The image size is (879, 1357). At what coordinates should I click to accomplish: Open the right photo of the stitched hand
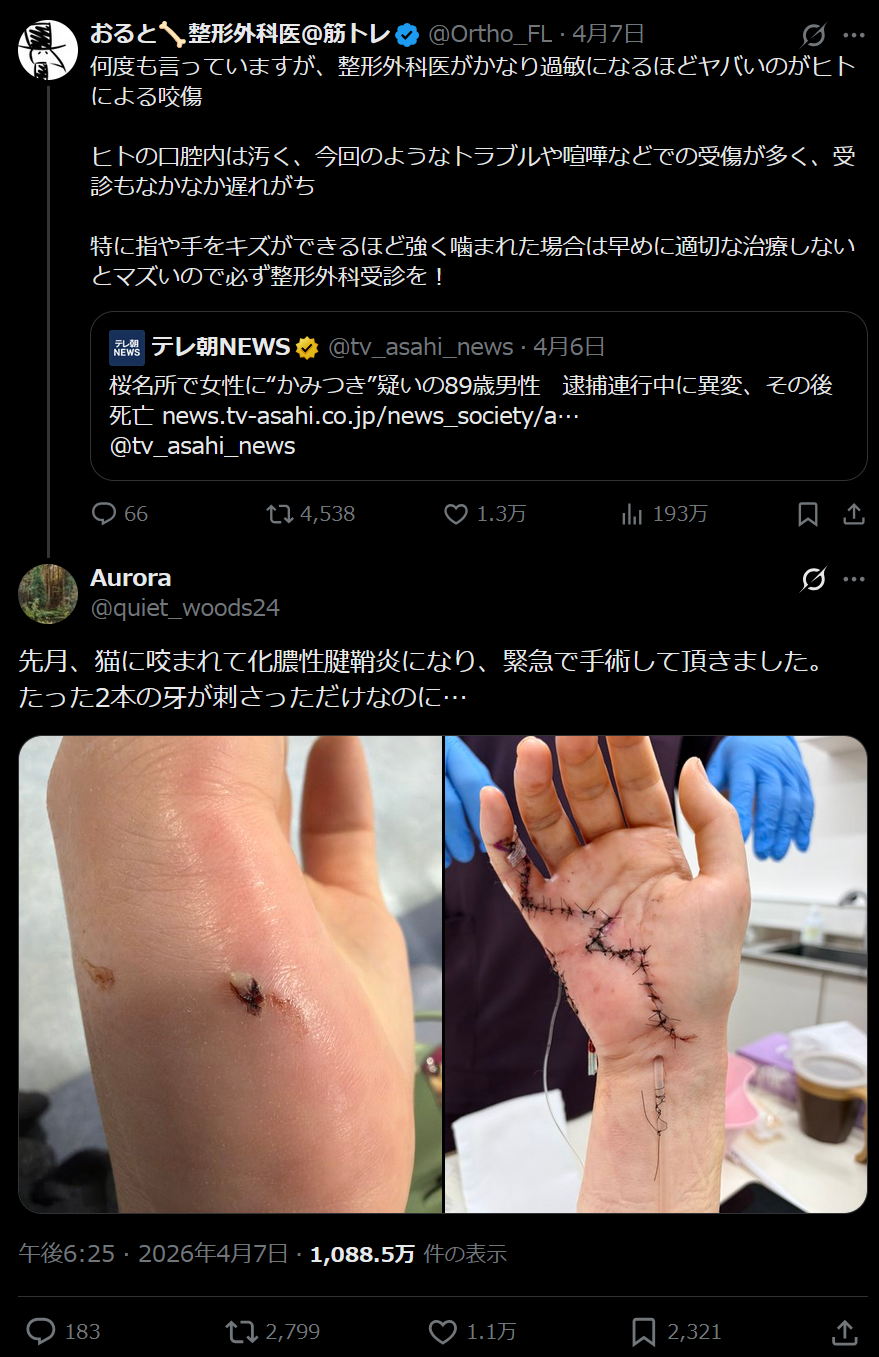(x=656, y=975)
